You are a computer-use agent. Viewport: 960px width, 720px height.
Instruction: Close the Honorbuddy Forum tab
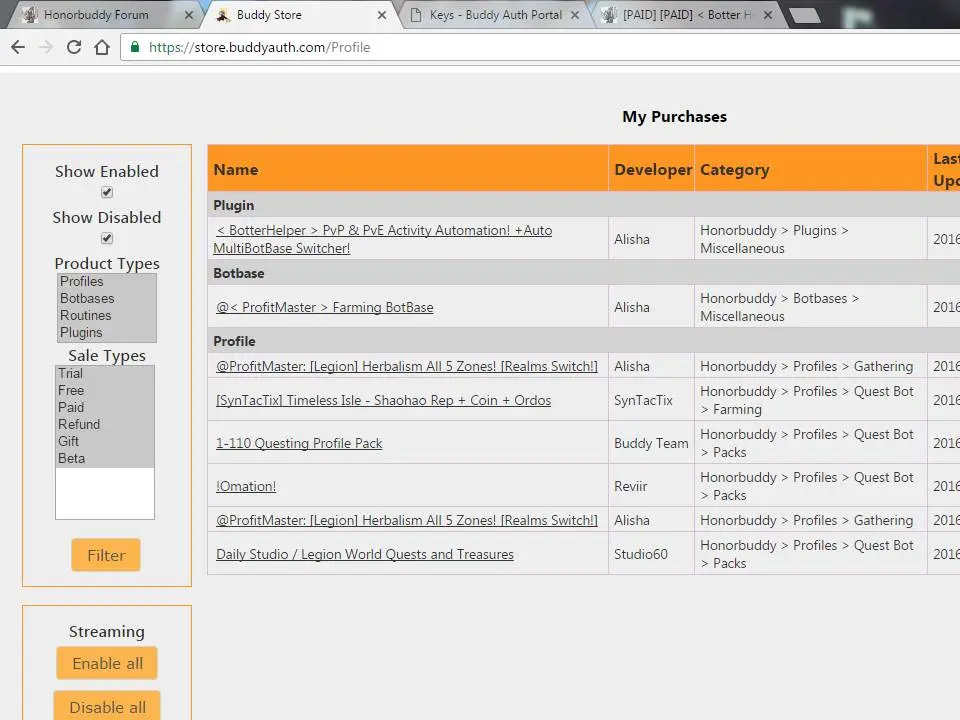(x=189, y=15)
